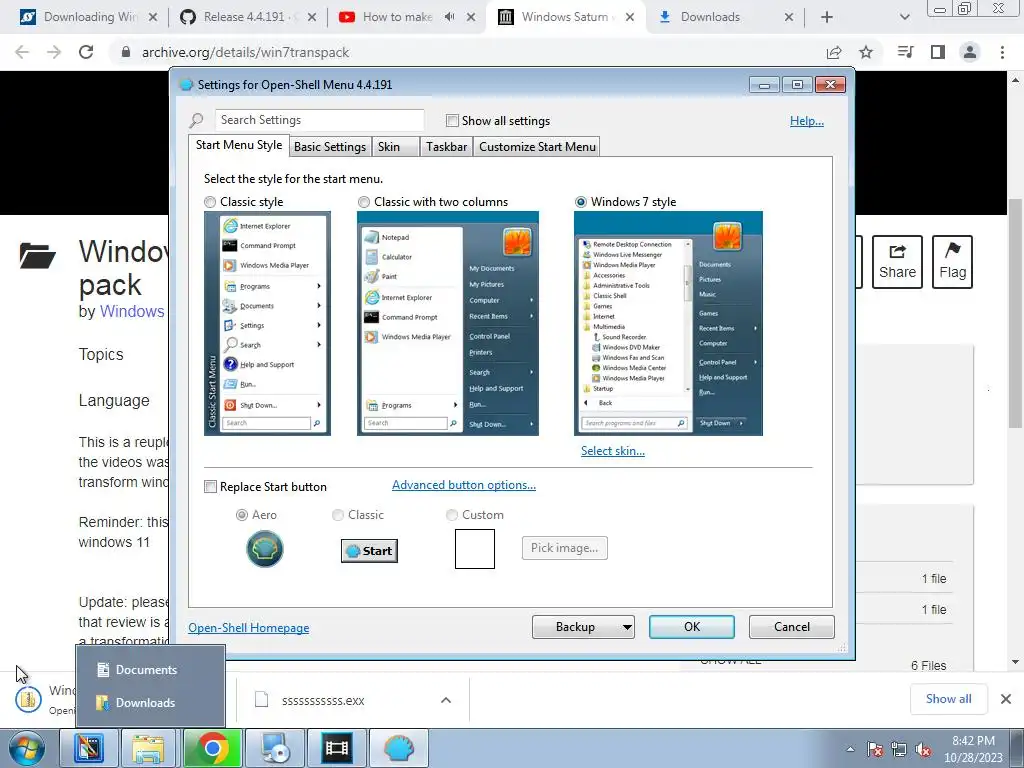Viewport: 1024px width, 768px height.
Task: Click Share button on archive page
Action: 897,262
